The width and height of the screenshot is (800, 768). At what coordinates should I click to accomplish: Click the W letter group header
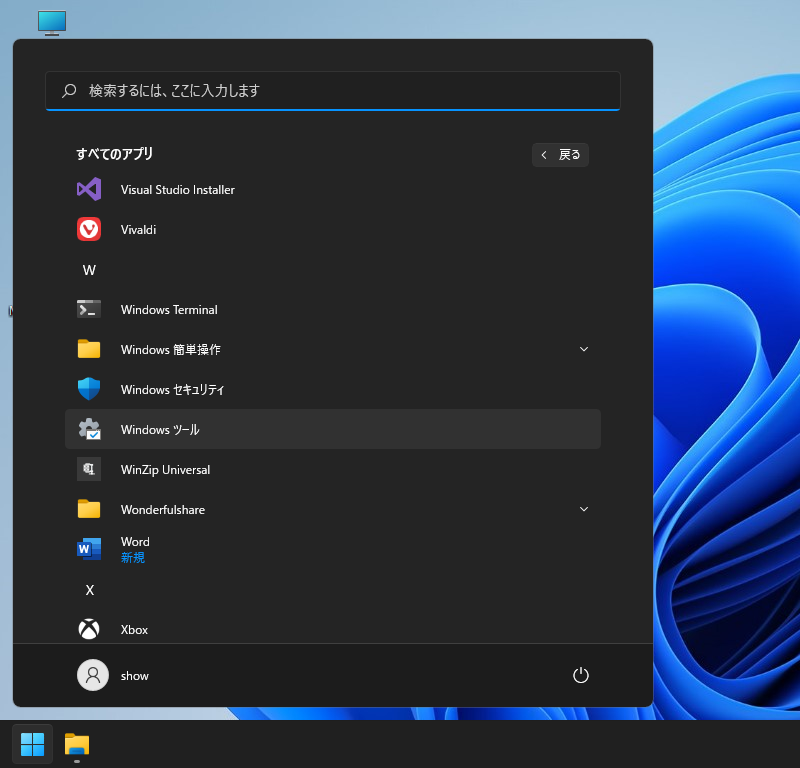89,270
